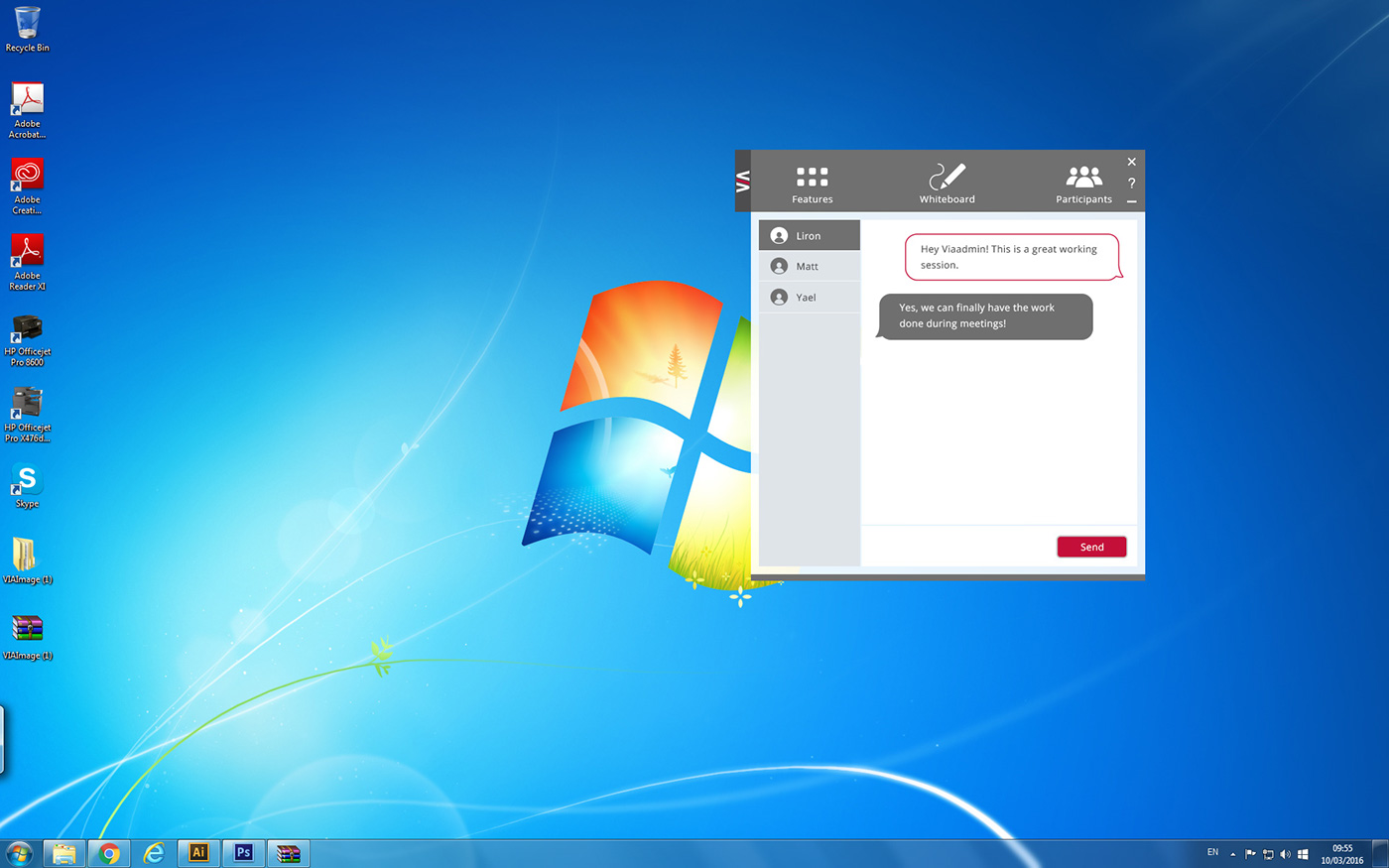Viewport: 1389px width, 868px height.
Task: Open the Participants list
Action: (x=1083, y=185)
